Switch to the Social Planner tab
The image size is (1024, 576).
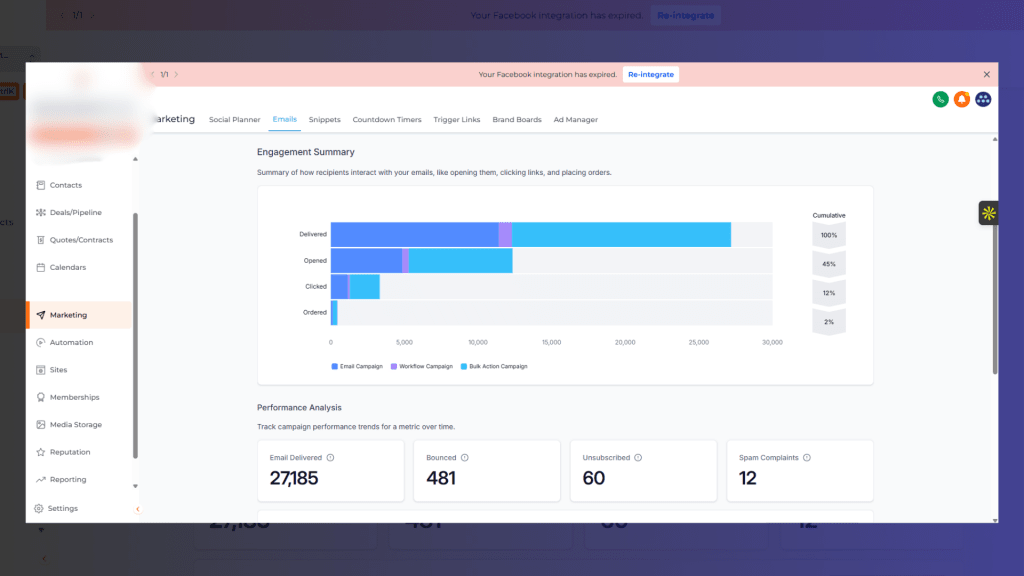(x=234, y=120)
